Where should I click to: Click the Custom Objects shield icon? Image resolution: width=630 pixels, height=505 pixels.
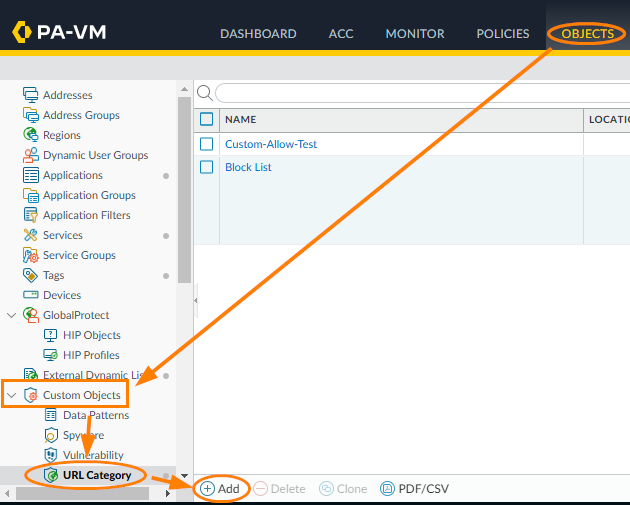(x=31, y=395)
